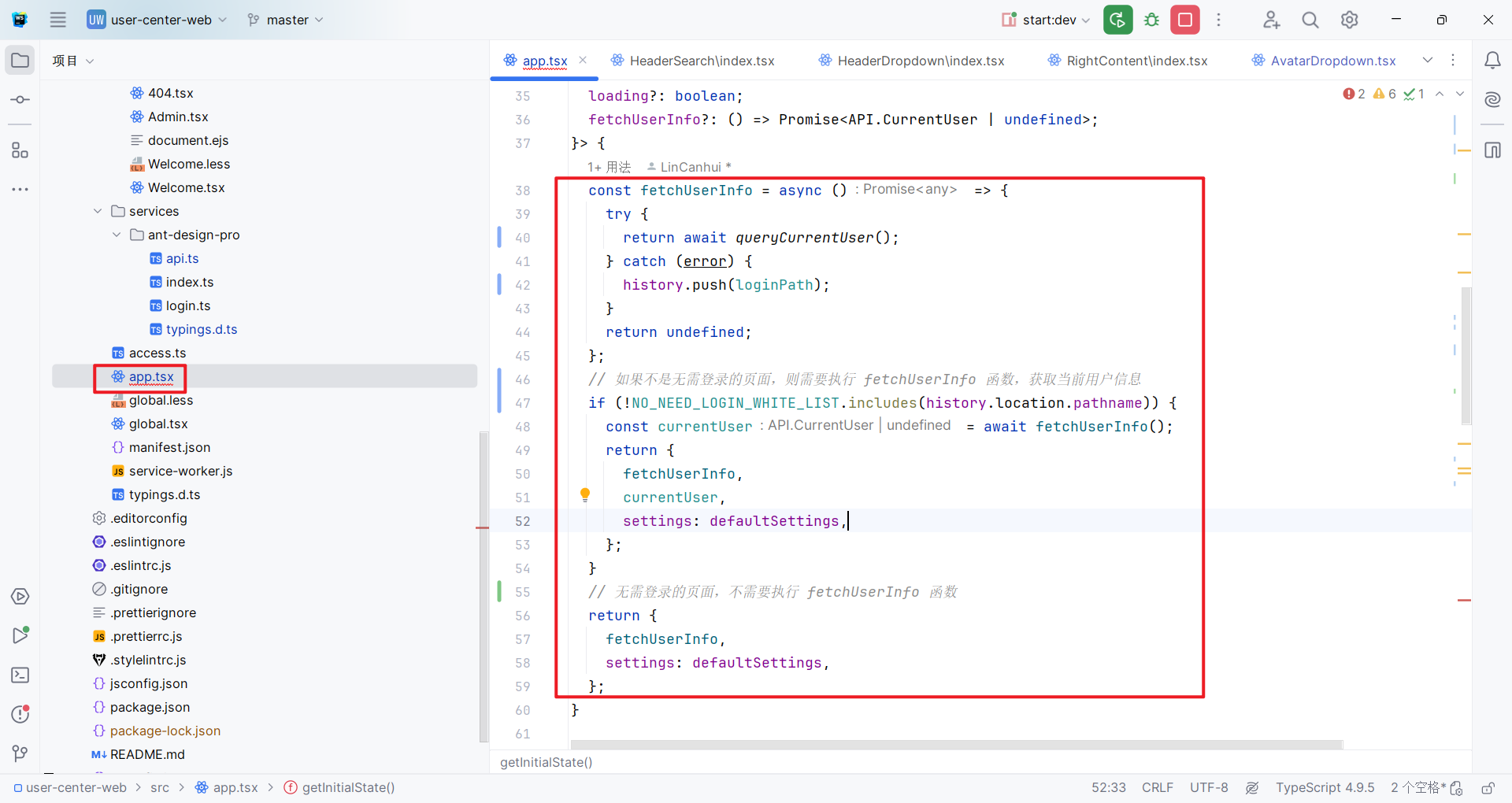Open Search Everywhere magnifier icon
1512x803 pixels.
(x=1310, y=20)
